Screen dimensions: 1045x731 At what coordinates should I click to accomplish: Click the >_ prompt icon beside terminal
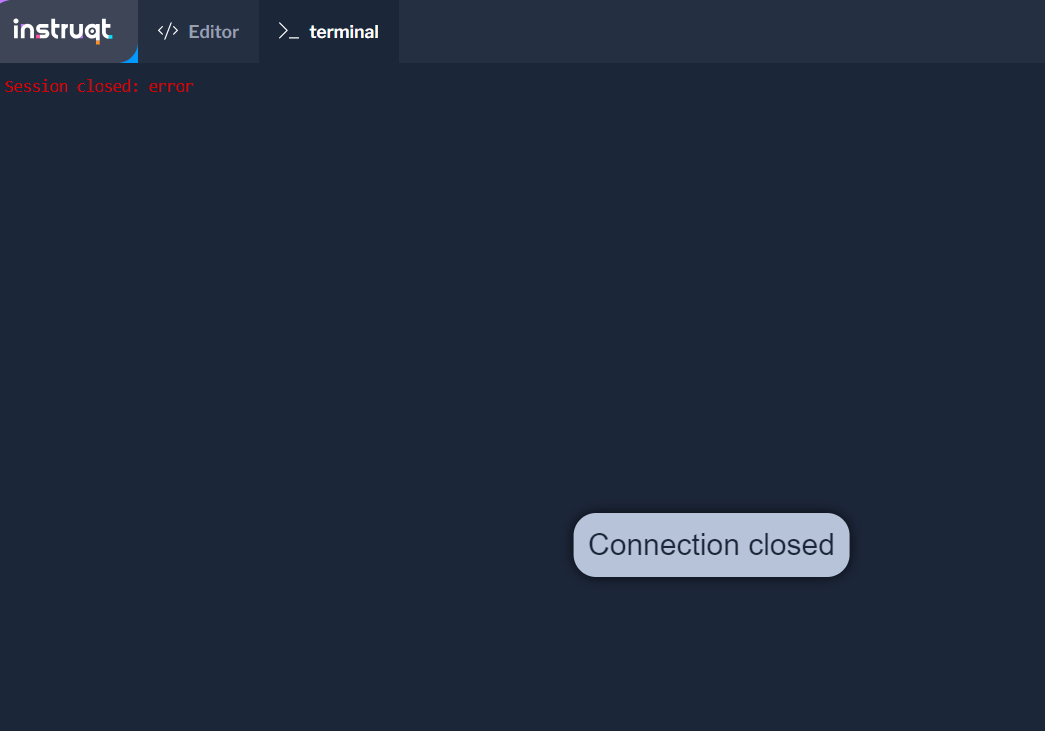(x=288, y=31)
